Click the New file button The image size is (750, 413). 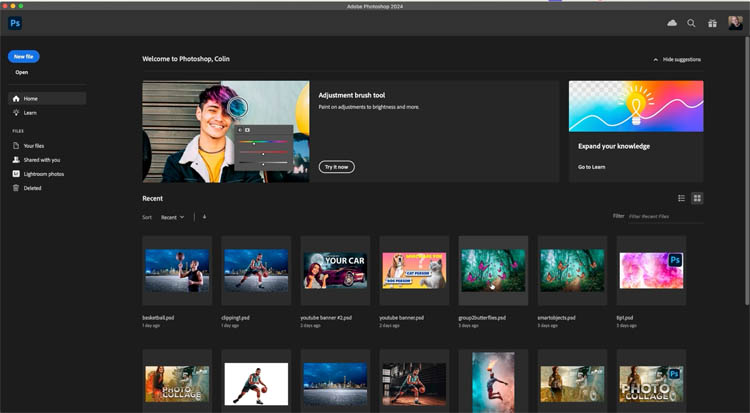(24, 57)
